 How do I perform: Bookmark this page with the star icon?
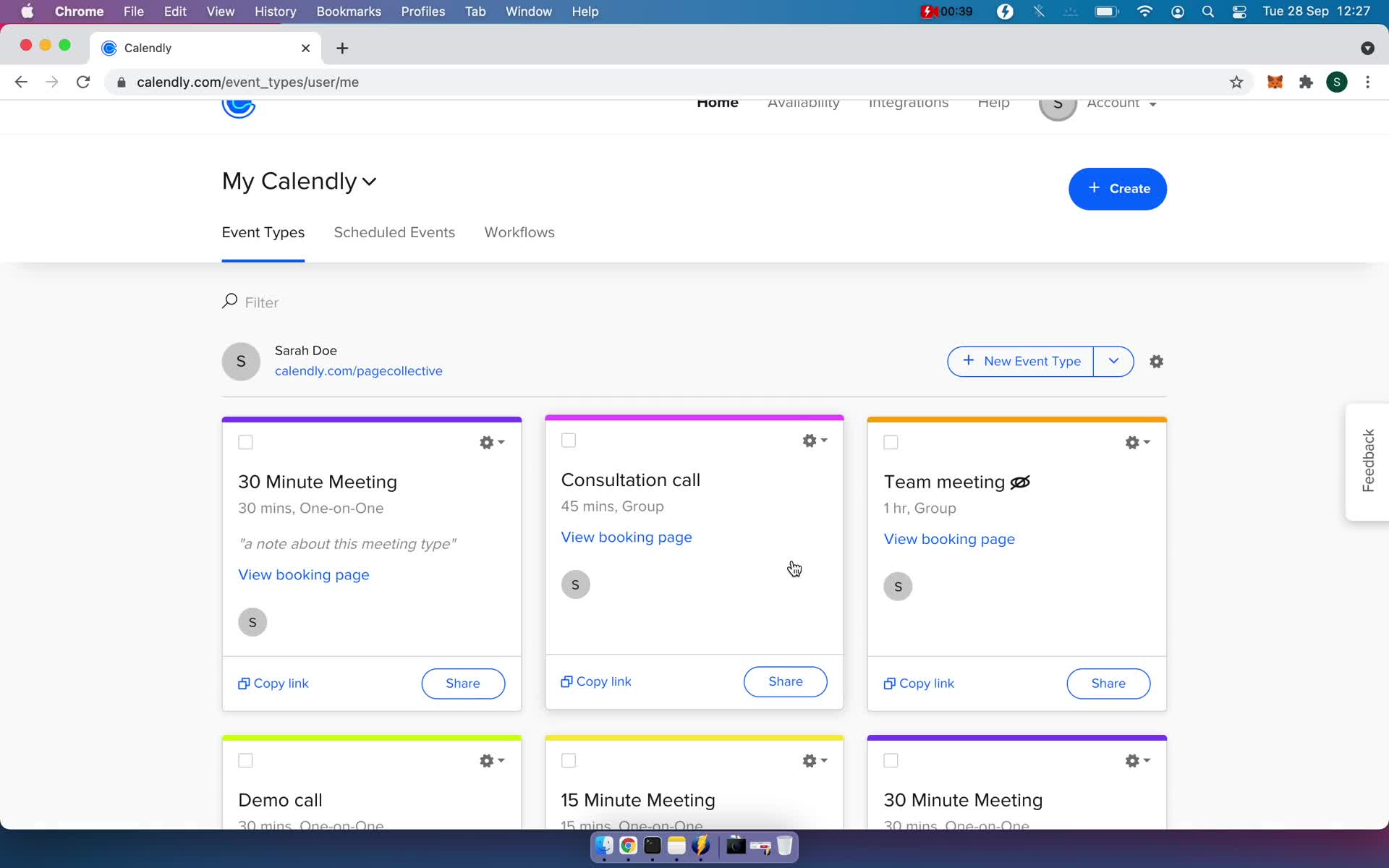pyautogui.click(x=1236, y=82)
